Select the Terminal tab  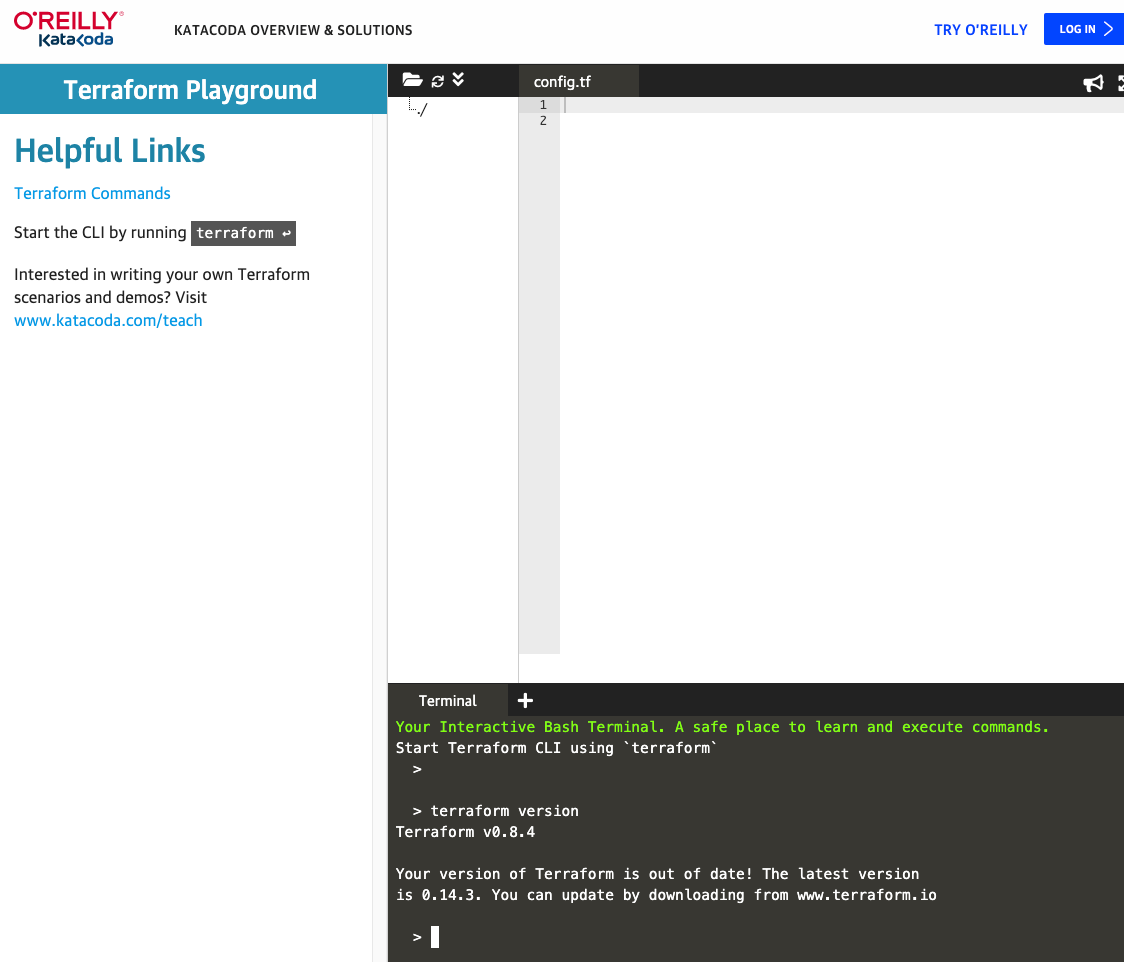click(447, 700)
